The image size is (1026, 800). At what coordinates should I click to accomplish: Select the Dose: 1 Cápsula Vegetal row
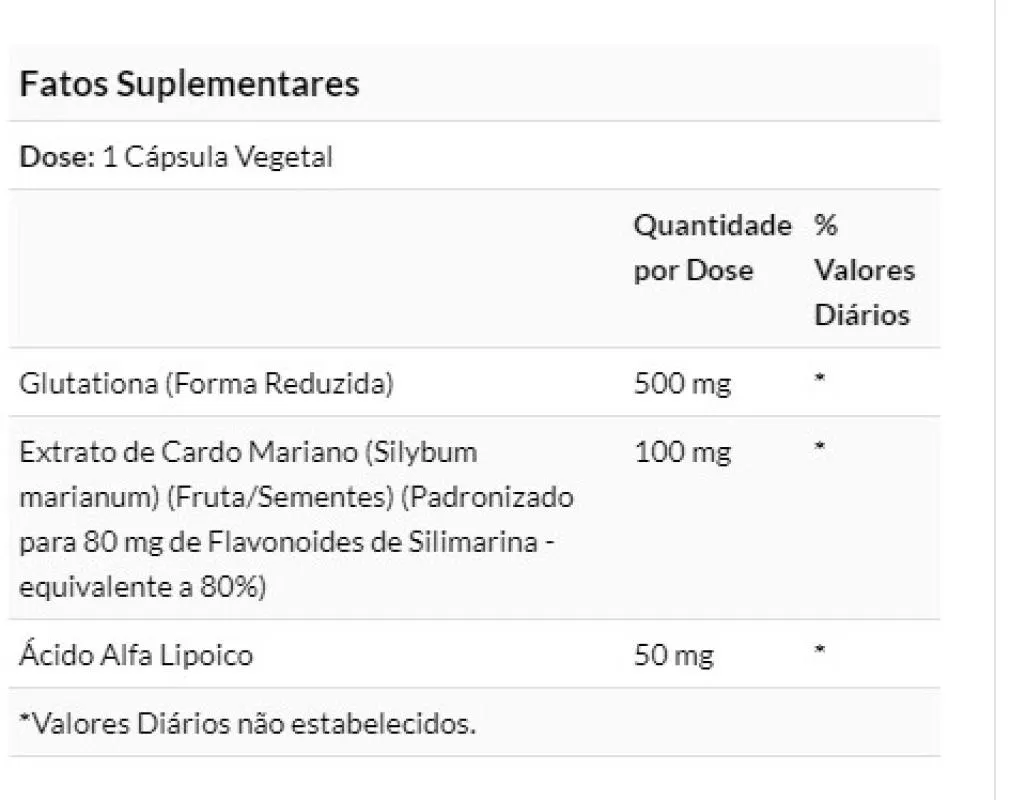[474, 156]
